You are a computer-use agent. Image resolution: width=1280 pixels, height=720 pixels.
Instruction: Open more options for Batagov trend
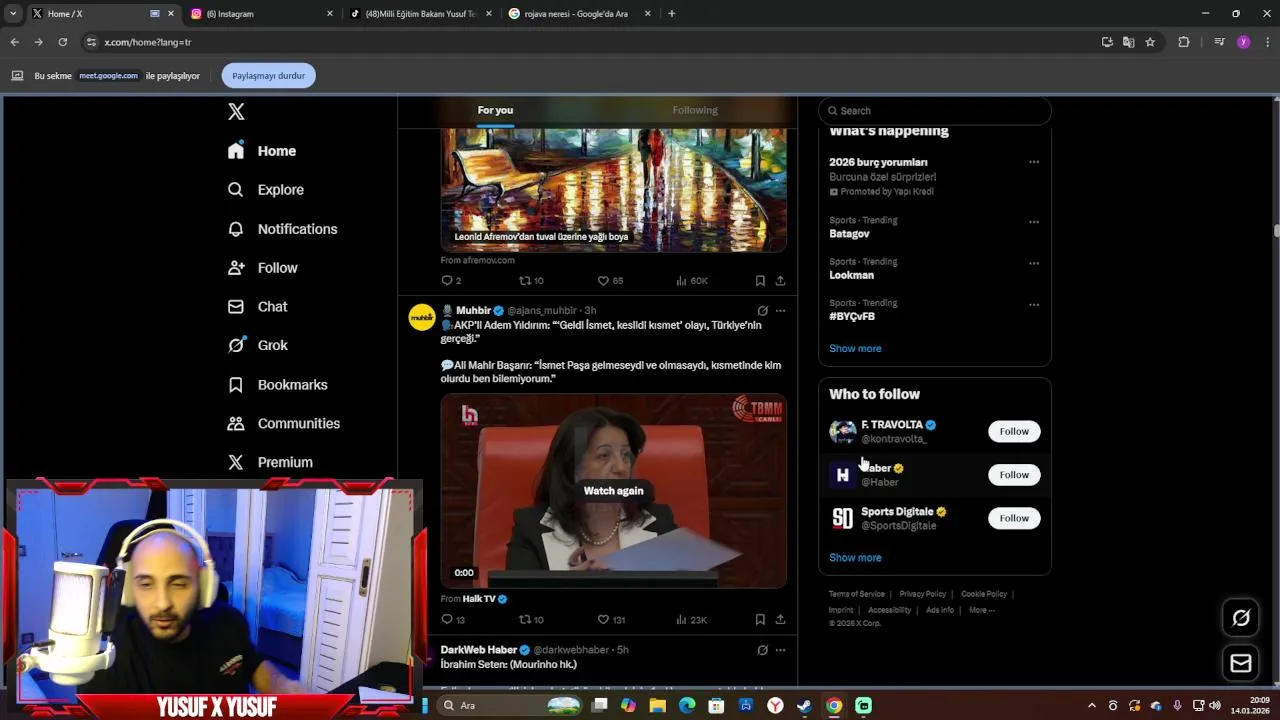[1034, 222]
